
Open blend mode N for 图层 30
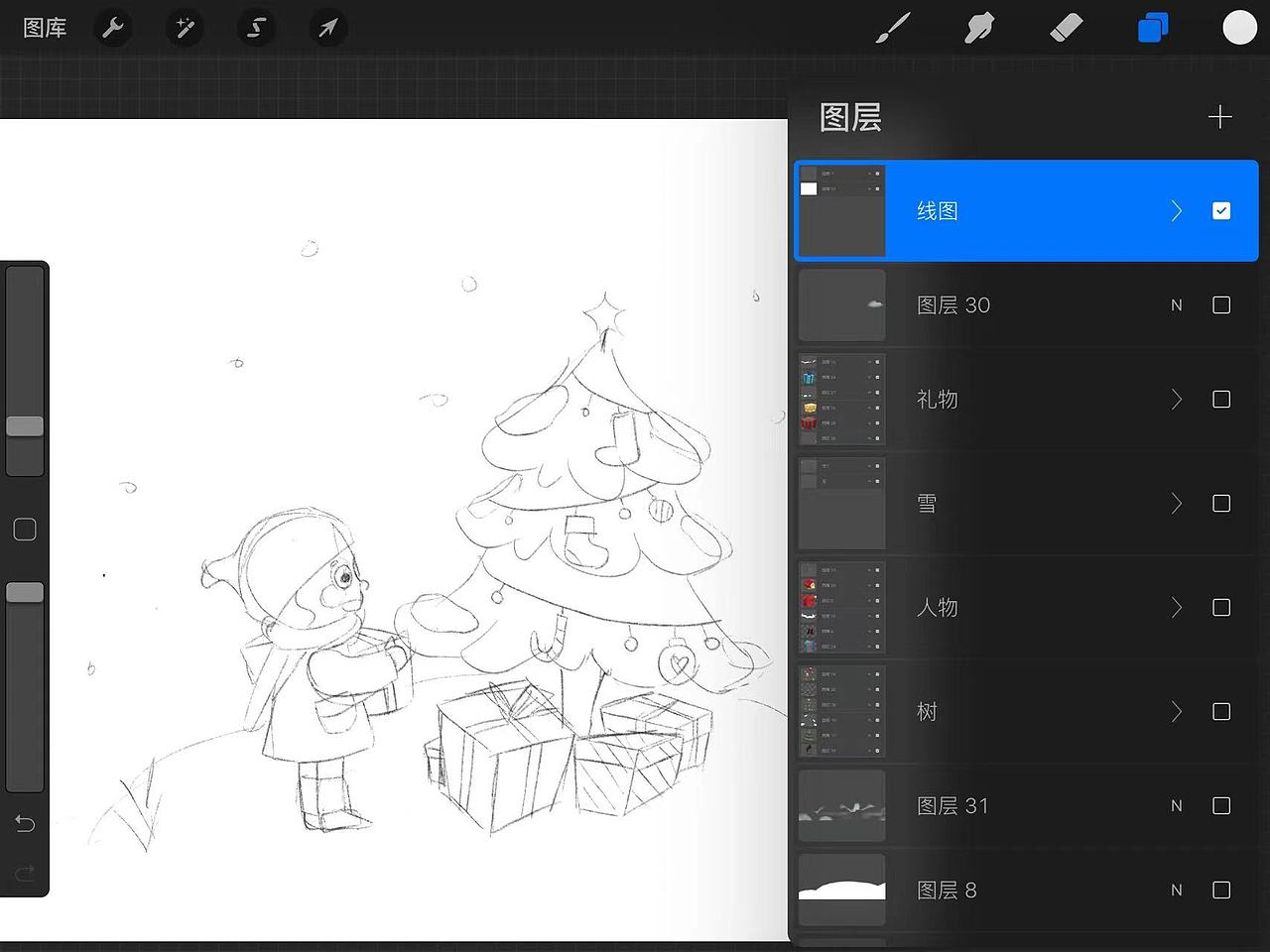[1177, 305]
